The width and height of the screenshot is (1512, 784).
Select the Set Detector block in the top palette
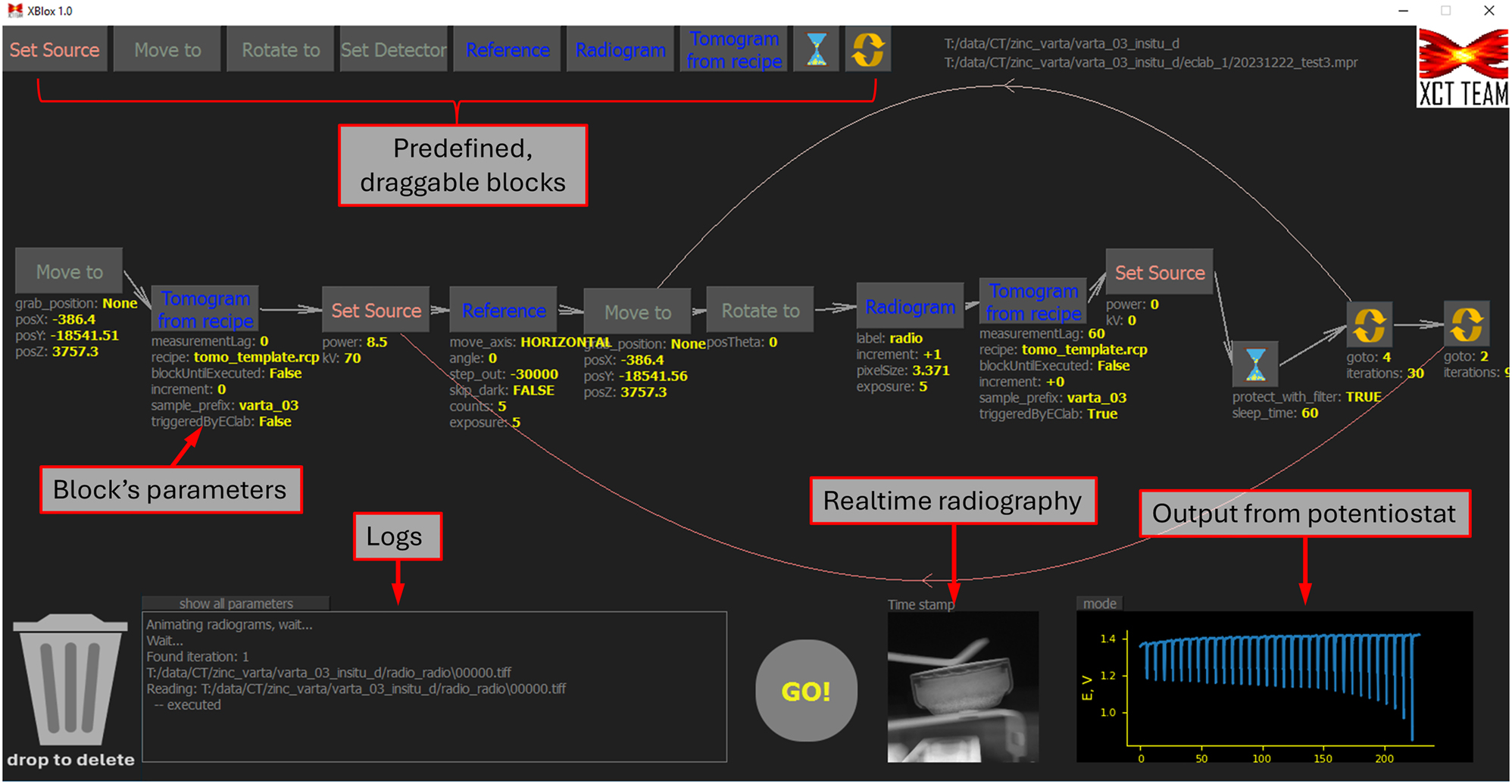[393, 50]
